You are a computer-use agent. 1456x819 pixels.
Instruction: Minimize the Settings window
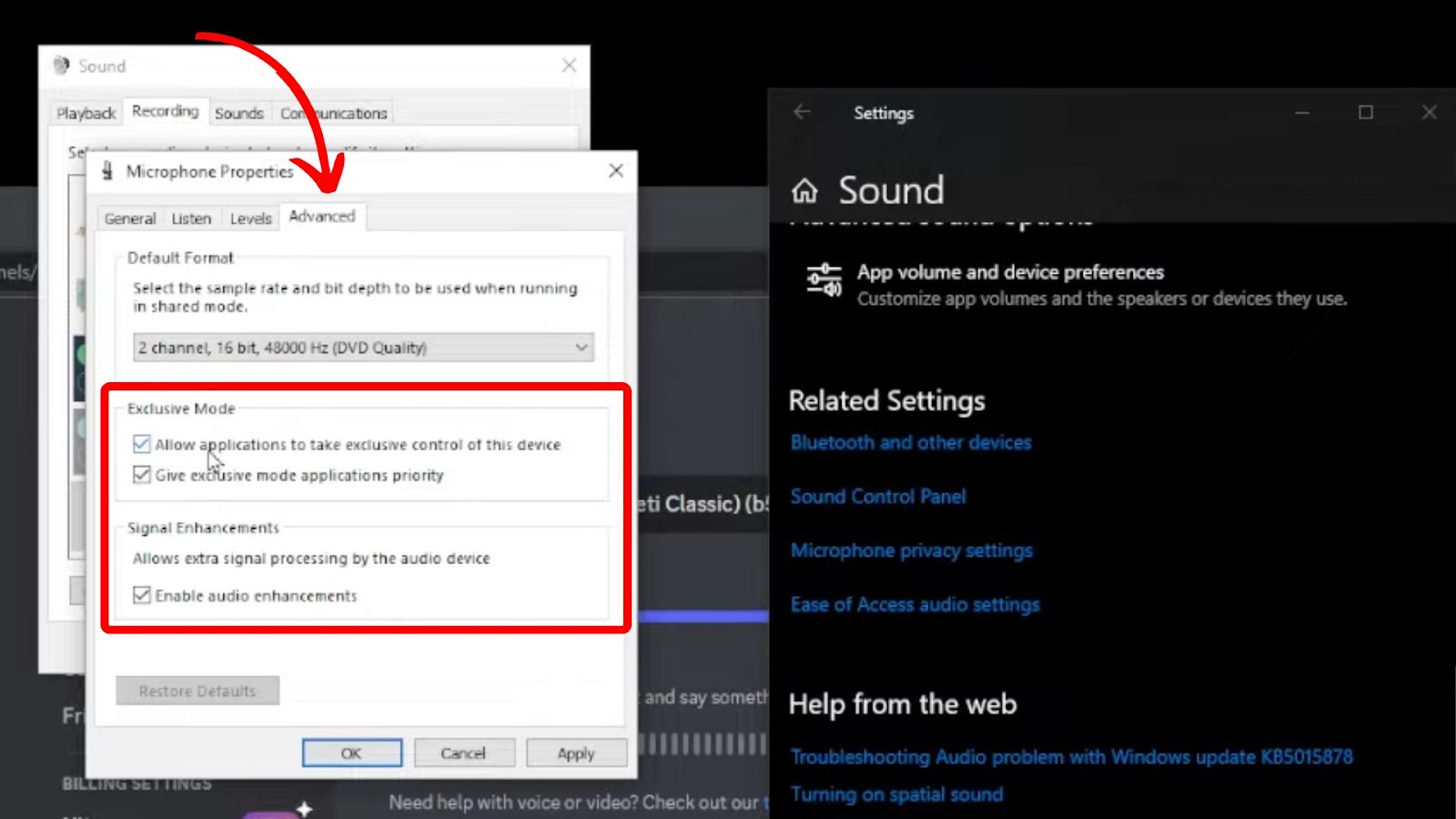click(1302, 112)
